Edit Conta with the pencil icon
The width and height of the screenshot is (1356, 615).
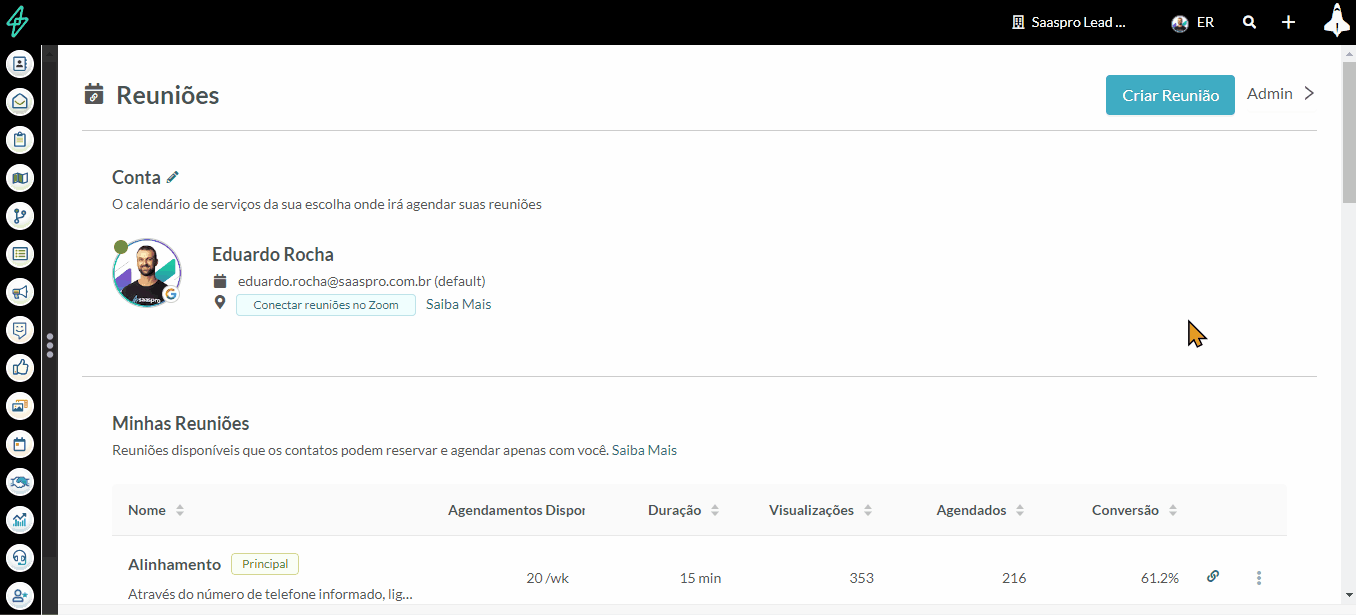(173, 177)
